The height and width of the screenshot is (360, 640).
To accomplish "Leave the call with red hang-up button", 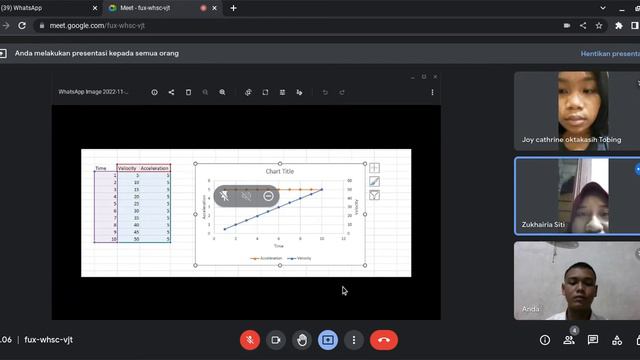I will click(384, 340).
